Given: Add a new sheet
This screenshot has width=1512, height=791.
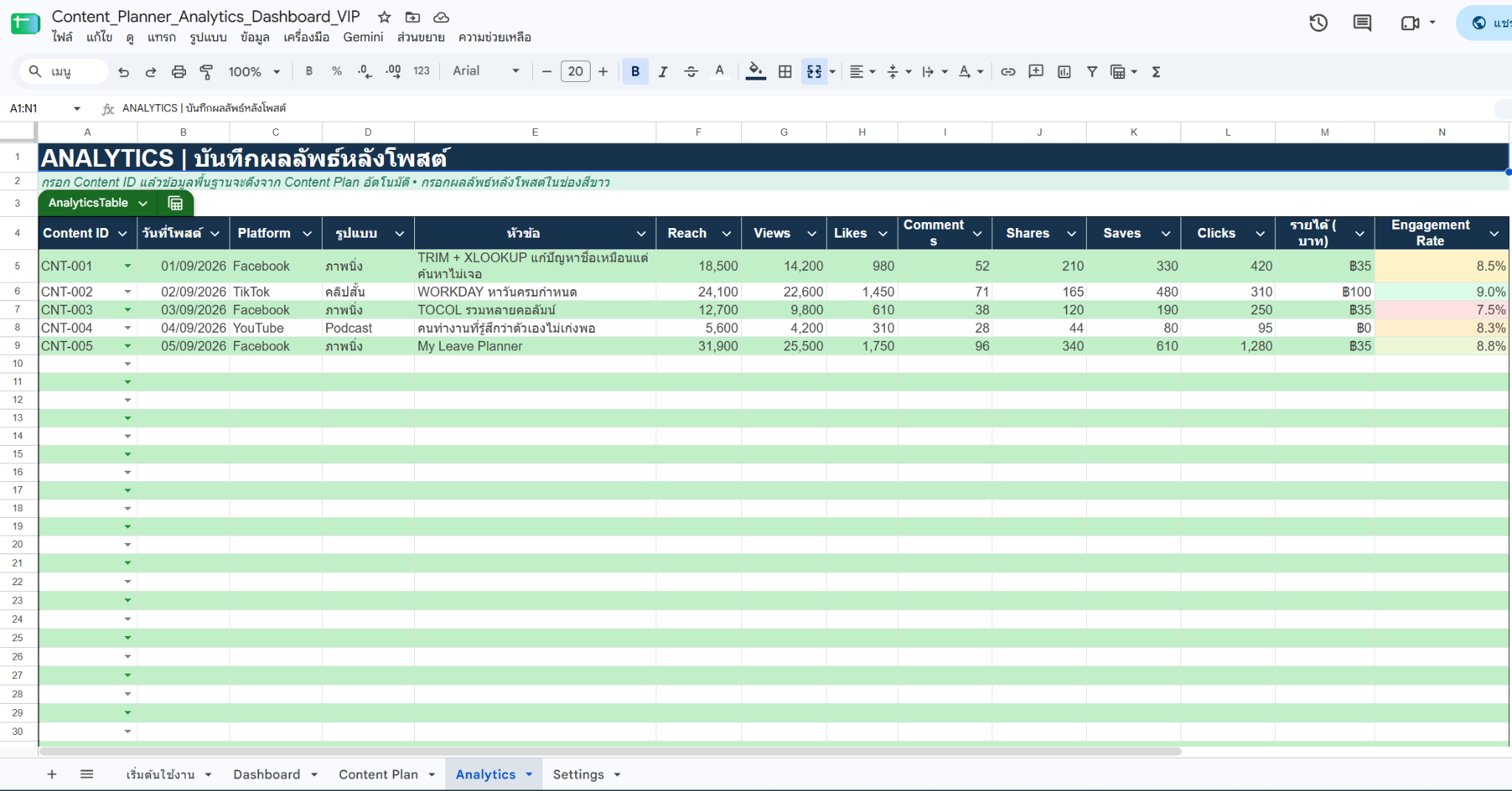Looking at the screenshot, I should click(x=52, y=774).
